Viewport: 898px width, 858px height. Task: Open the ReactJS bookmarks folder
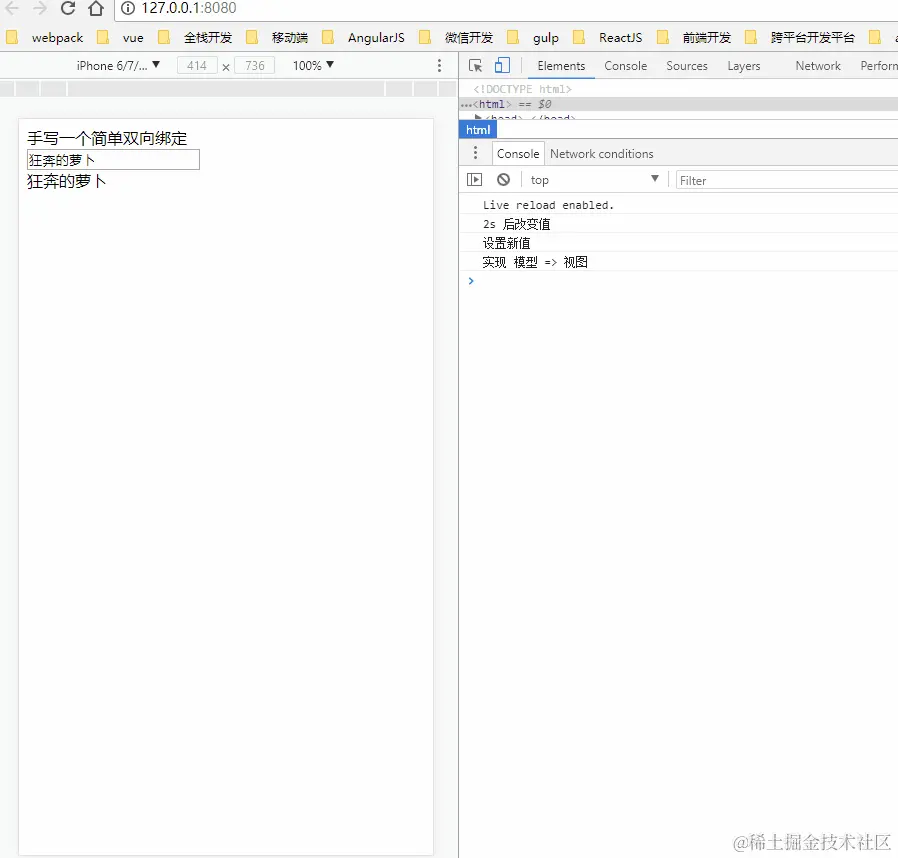click(620, 37)
